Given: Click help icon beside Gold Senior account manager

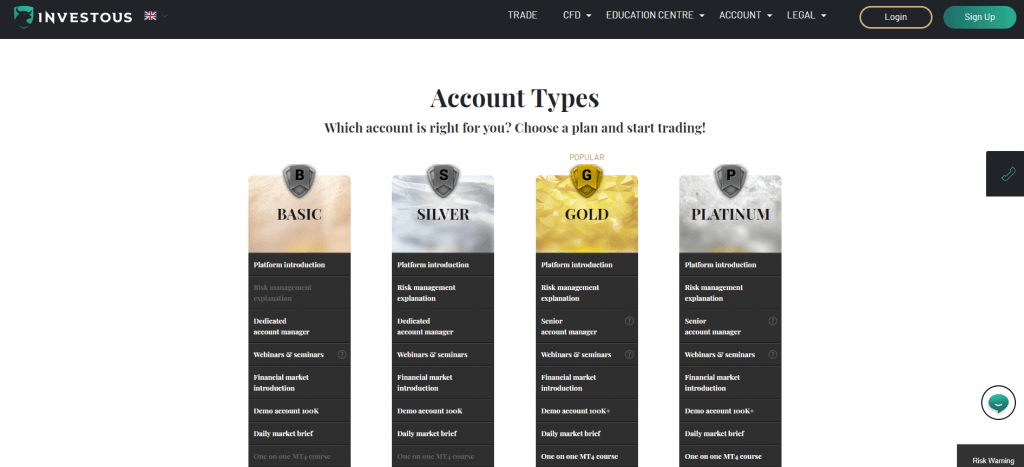Looking at the screenshot, I should (629, 321).
